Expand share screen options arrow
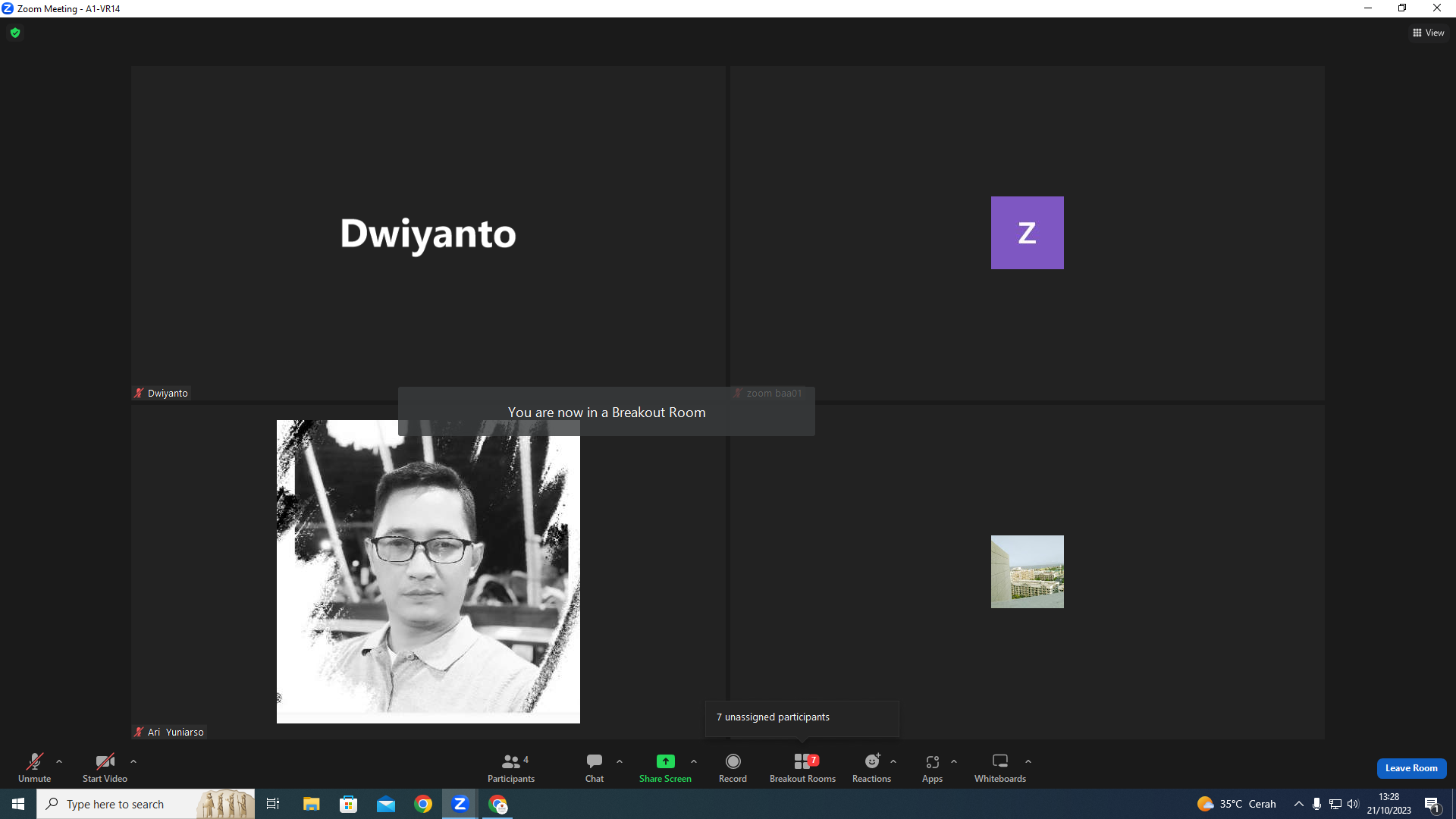The image size is (1456, 819). [694, 761]
